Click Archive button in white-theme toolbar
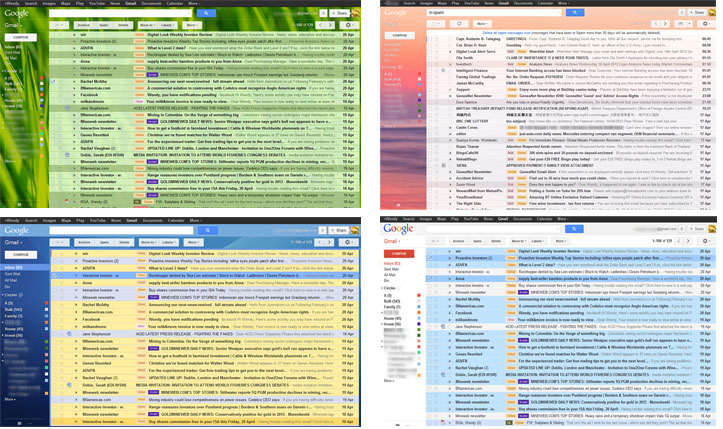723x429 pixels. pyautogui.click(x=458, y=241)
